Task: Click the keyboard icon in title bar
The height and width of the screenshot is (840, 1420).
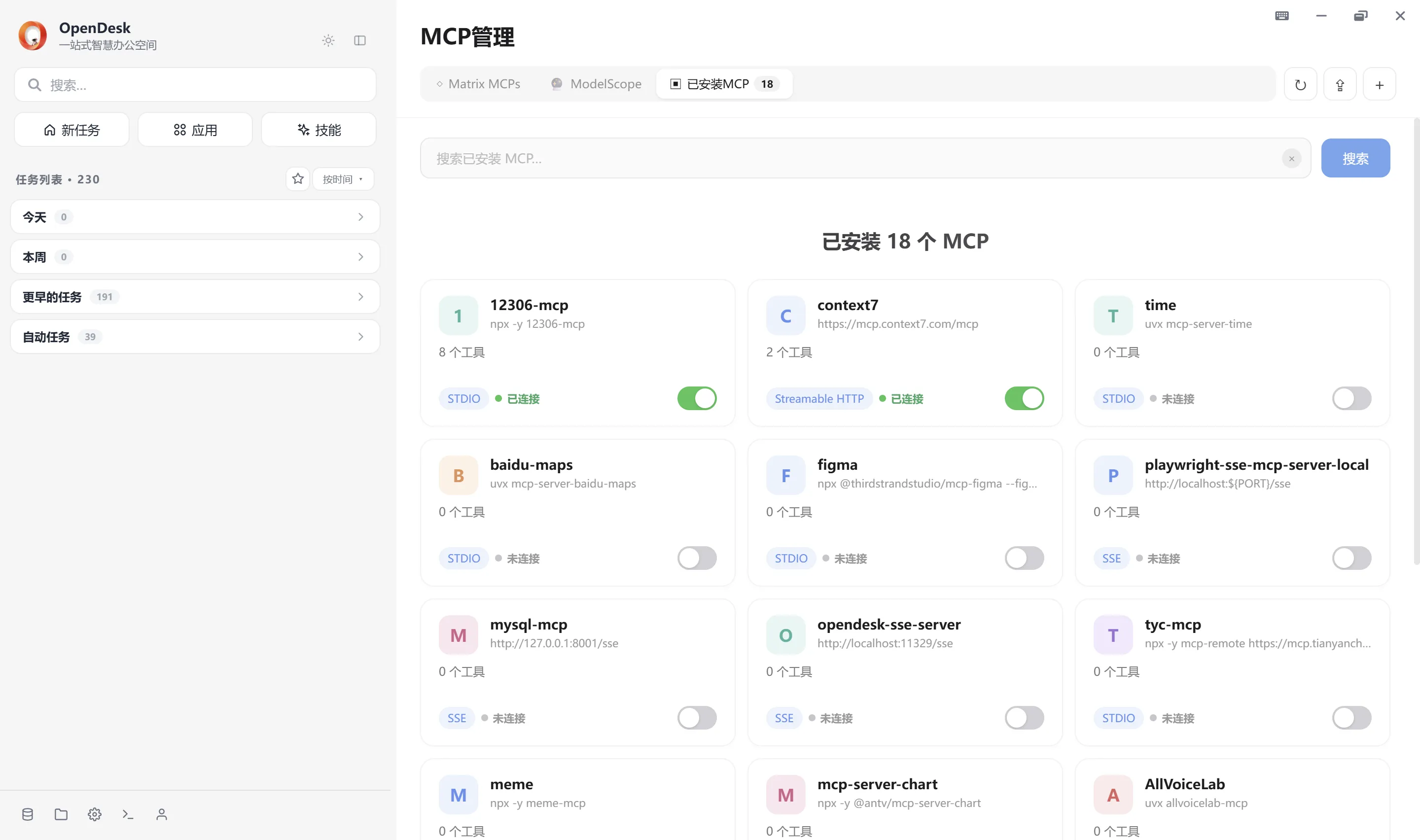Action: point(1282,16)
